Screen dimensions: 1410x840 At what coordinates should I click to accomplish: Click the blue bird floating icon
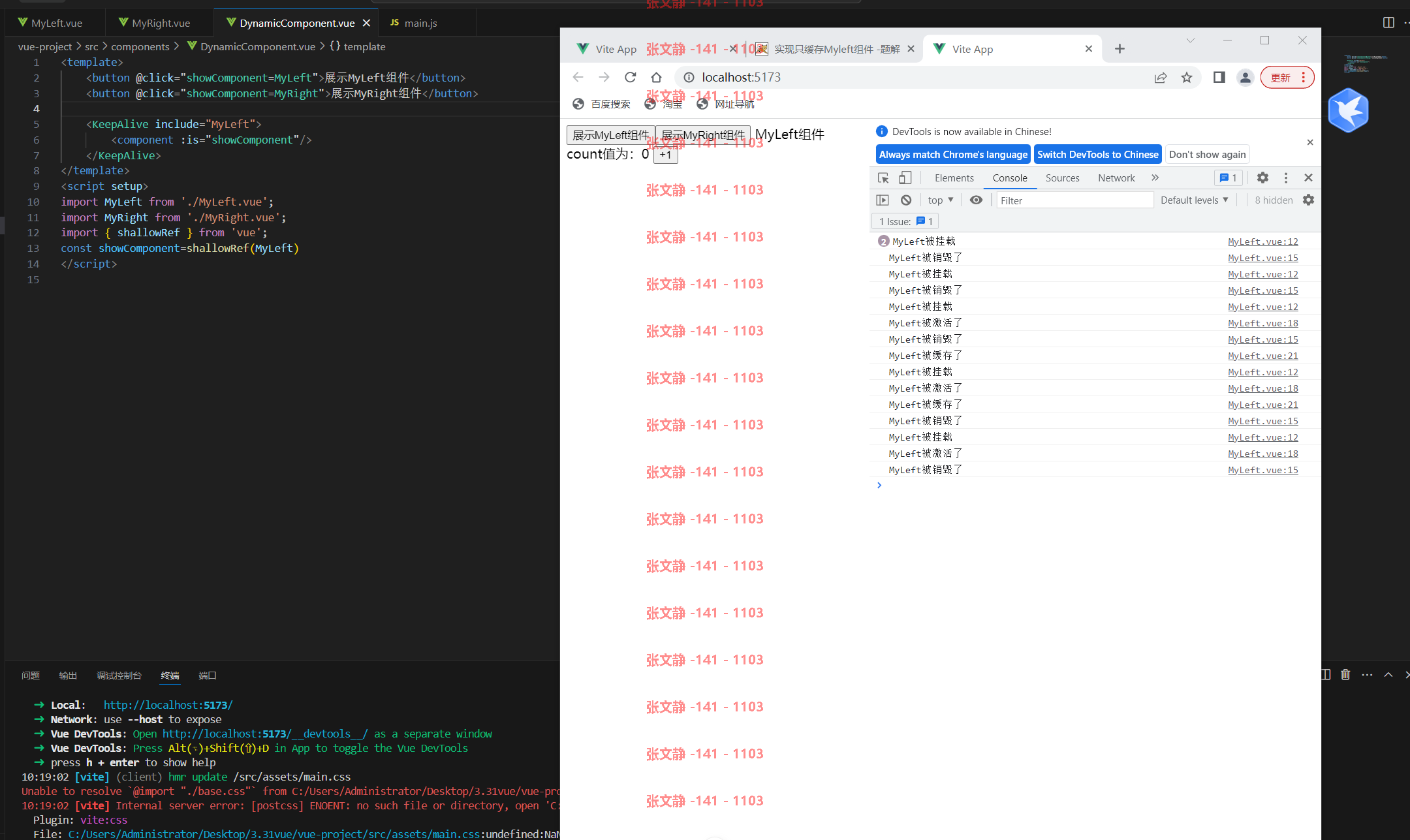click(1348, 110)
